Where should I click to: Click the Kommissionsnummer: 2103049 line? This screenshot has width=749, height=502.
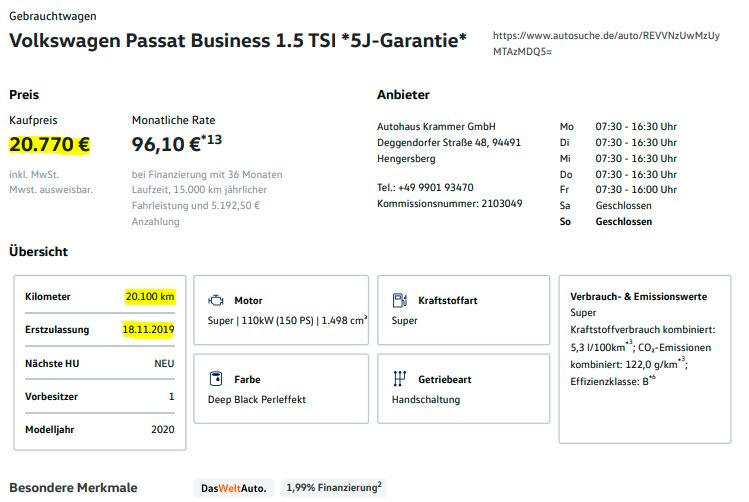pos(449,203)
